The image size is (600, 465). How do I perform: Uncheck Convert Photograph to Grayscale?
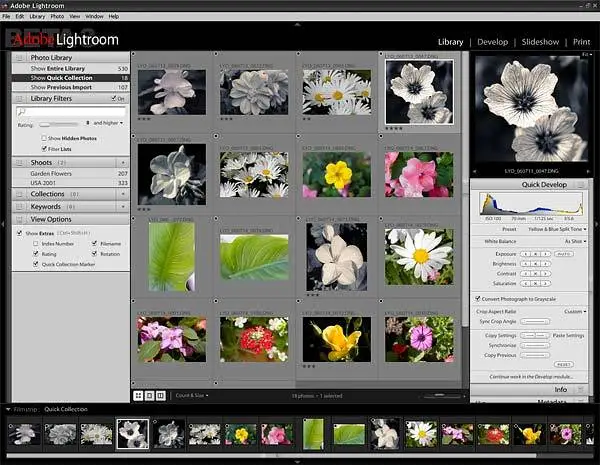(478, 299)
